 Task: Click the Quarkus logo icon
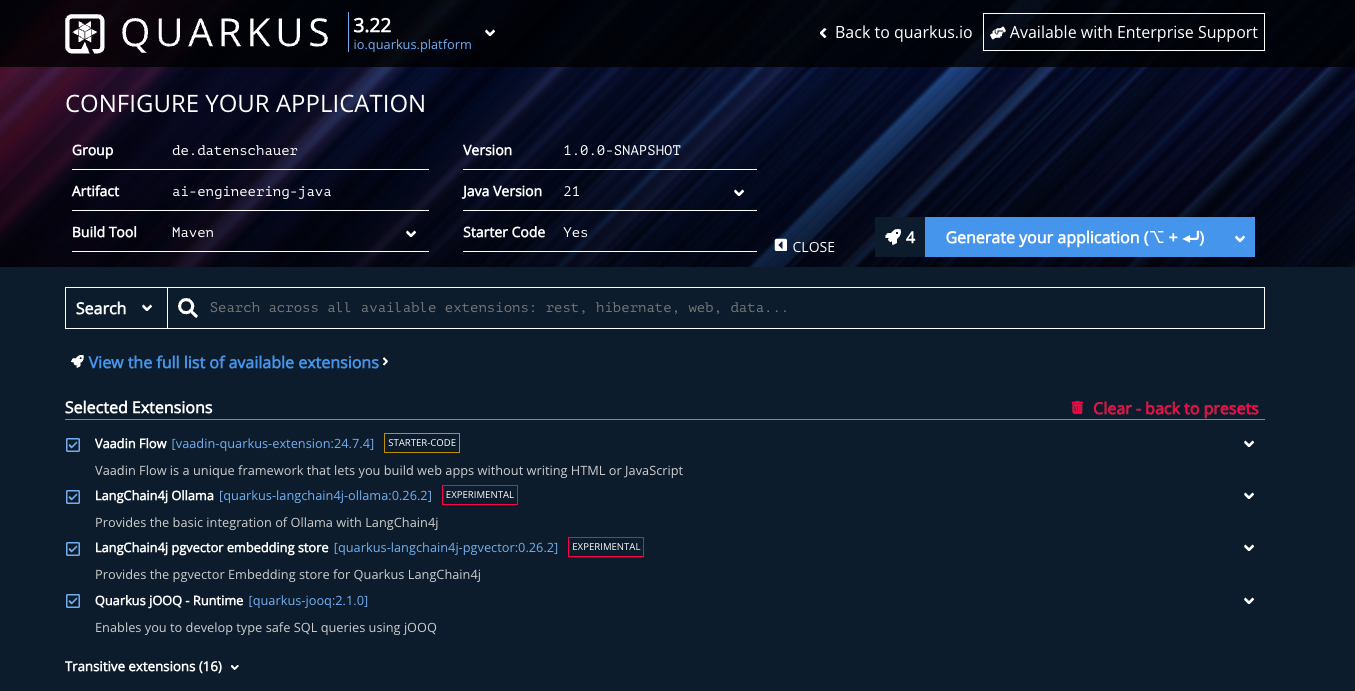coord(85,34)
